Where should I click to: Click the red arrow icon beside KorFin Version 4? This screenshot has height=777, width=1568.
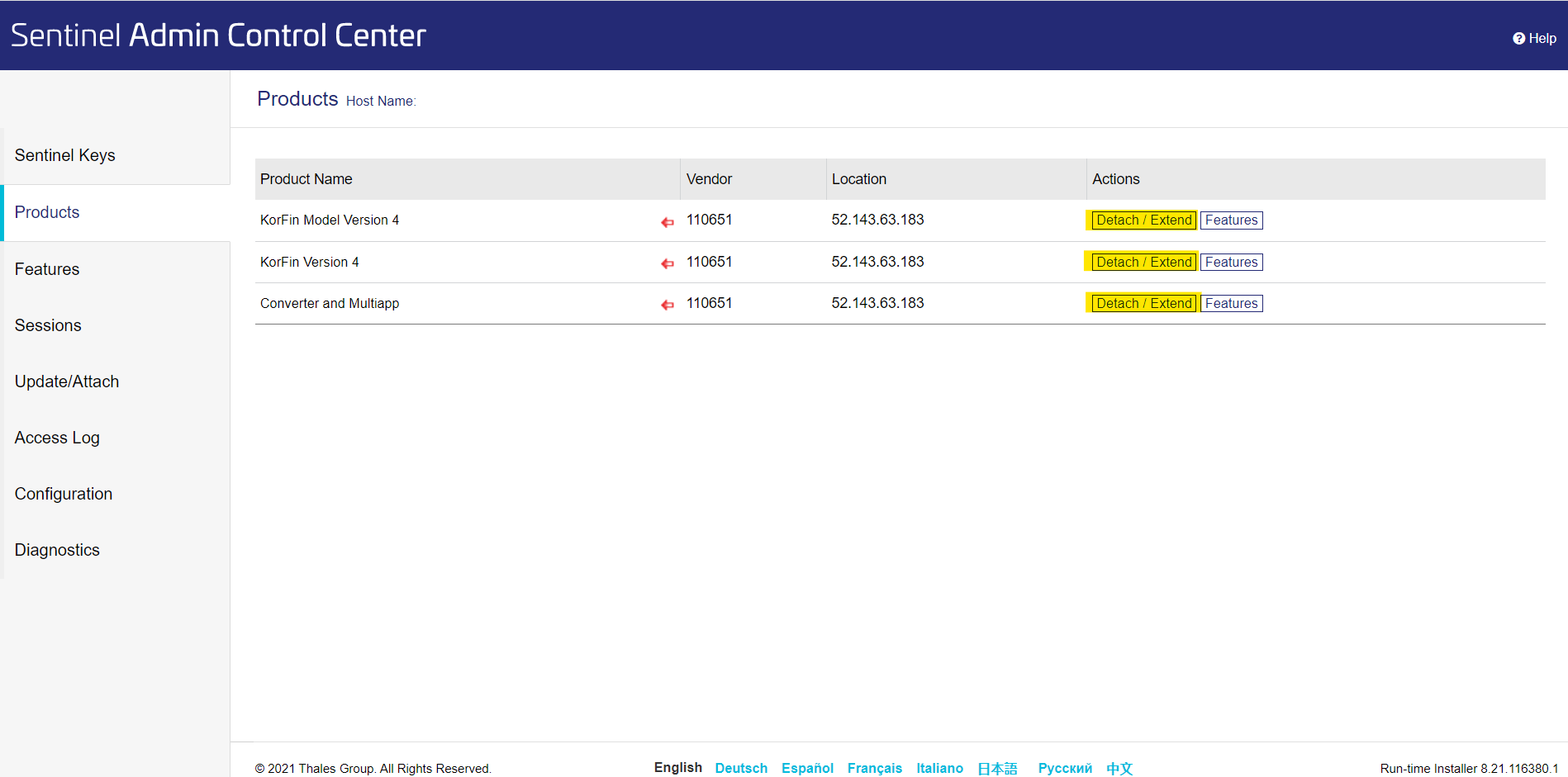point(667,263)
